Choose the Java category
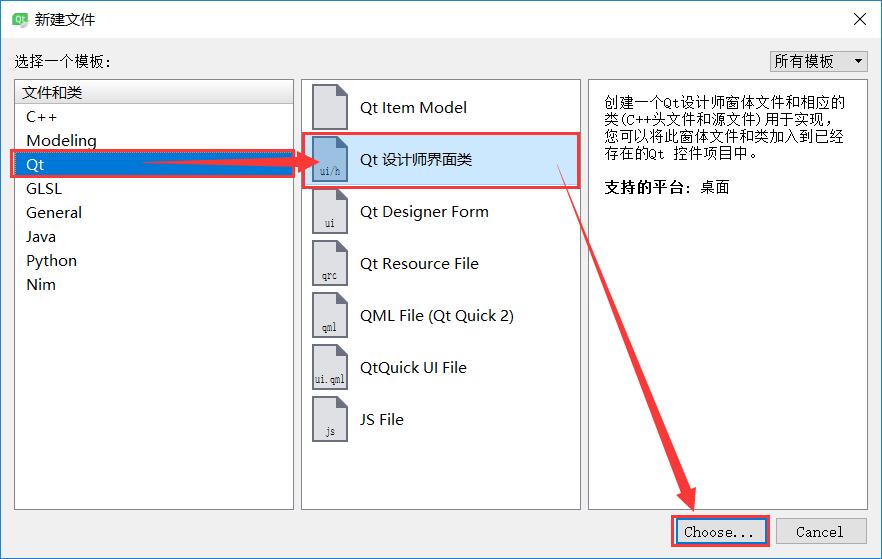The image size is (882, 559). [x=41, y=236]
